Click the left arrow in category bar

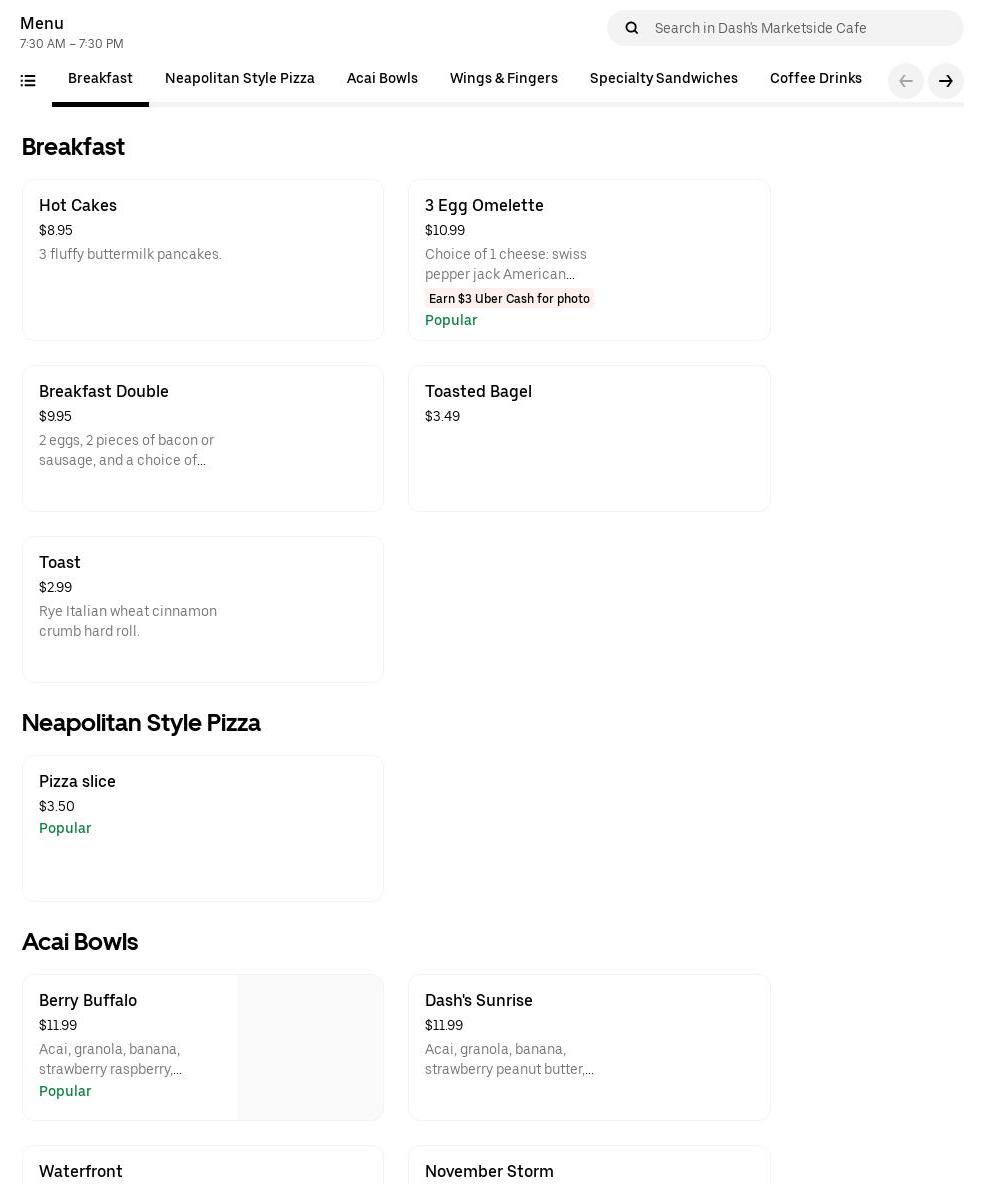pyautogui.click(x=905, y=81)
